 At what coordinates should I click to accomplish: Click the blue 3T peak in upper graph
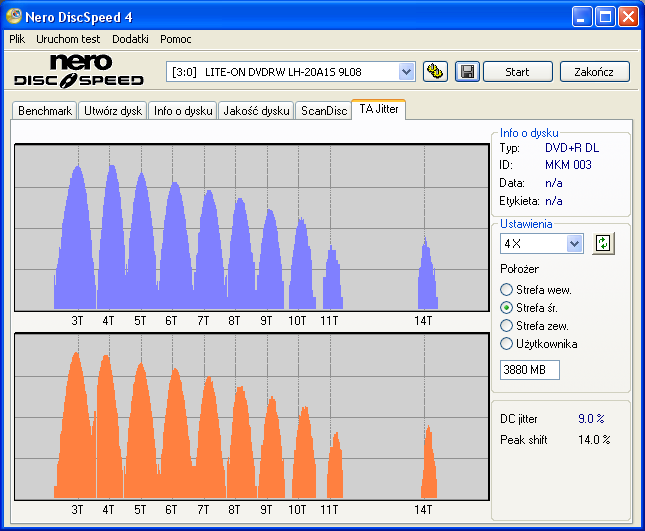tap(76, 239)
